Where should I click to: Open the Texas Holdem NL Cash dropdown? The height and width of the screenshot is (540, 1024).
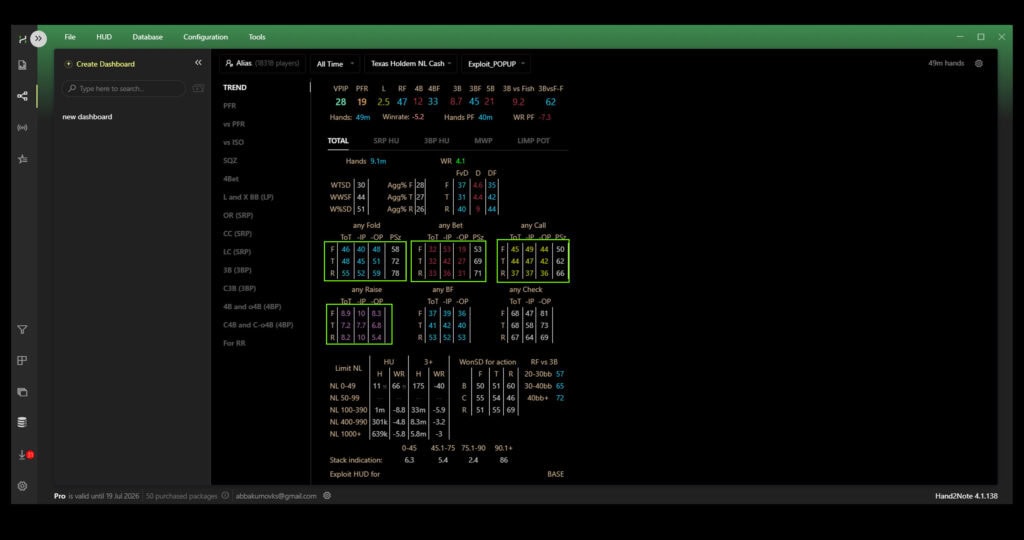[412, 63]
